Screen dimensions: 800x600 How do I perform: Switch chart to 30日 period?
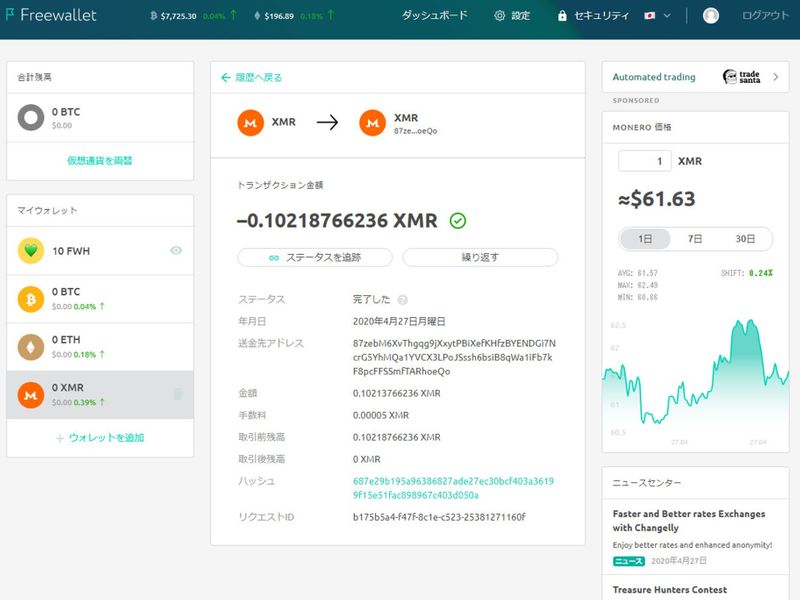[x=745, y=239]
